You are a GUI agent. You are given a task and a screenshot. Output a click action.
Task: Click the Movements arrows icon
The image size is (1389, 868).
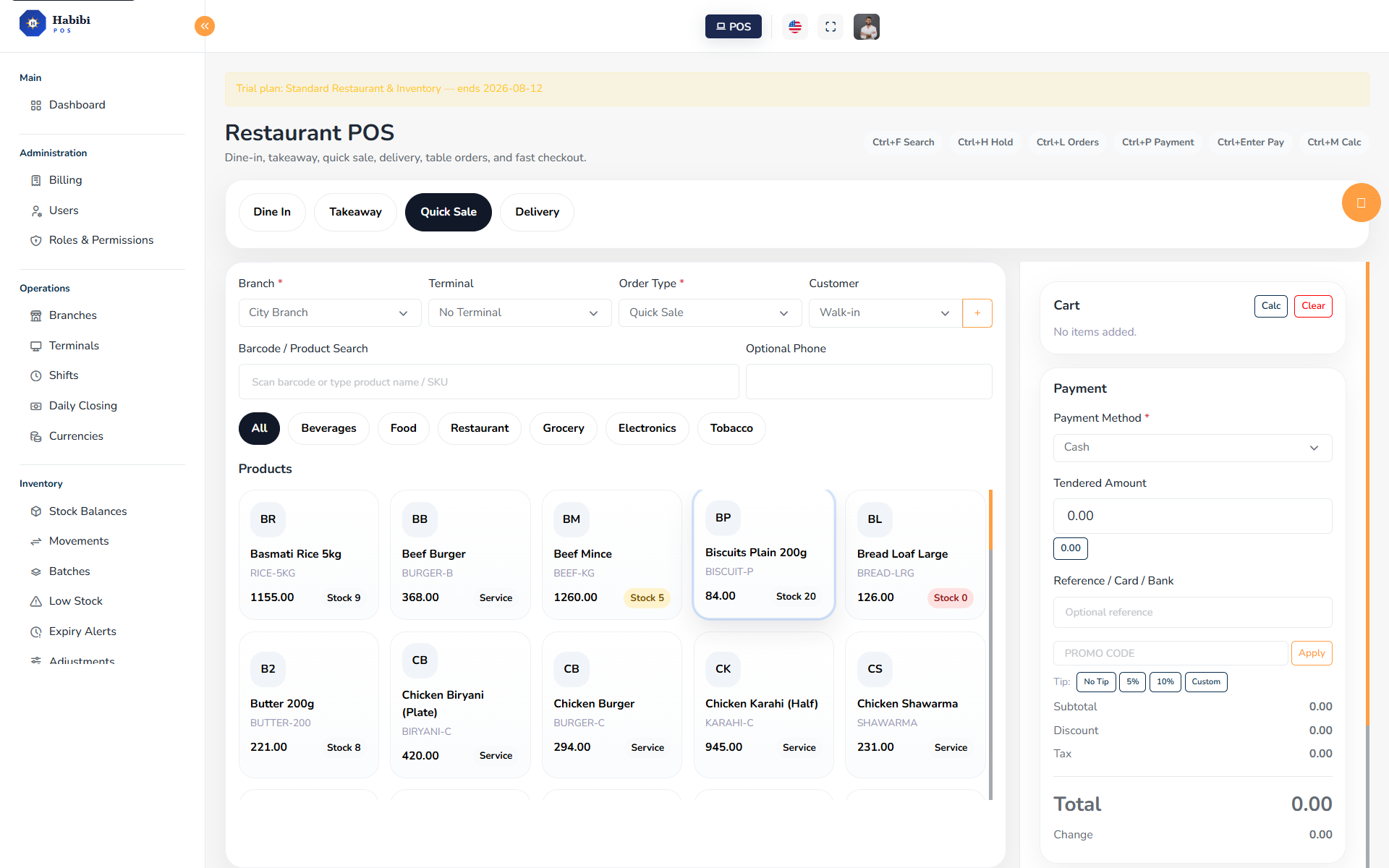pos(35,542)
